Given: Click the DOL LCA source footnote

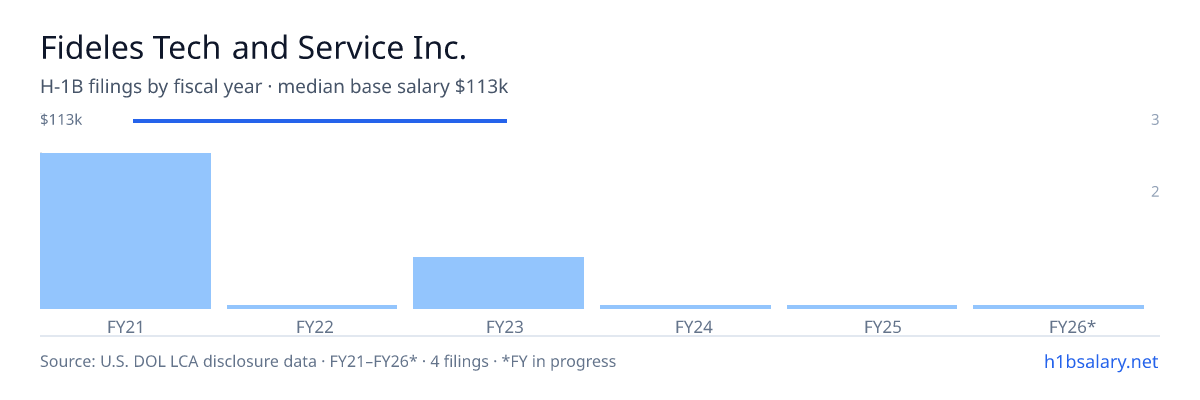Looking at the screenshot, I should pos(328,361).
